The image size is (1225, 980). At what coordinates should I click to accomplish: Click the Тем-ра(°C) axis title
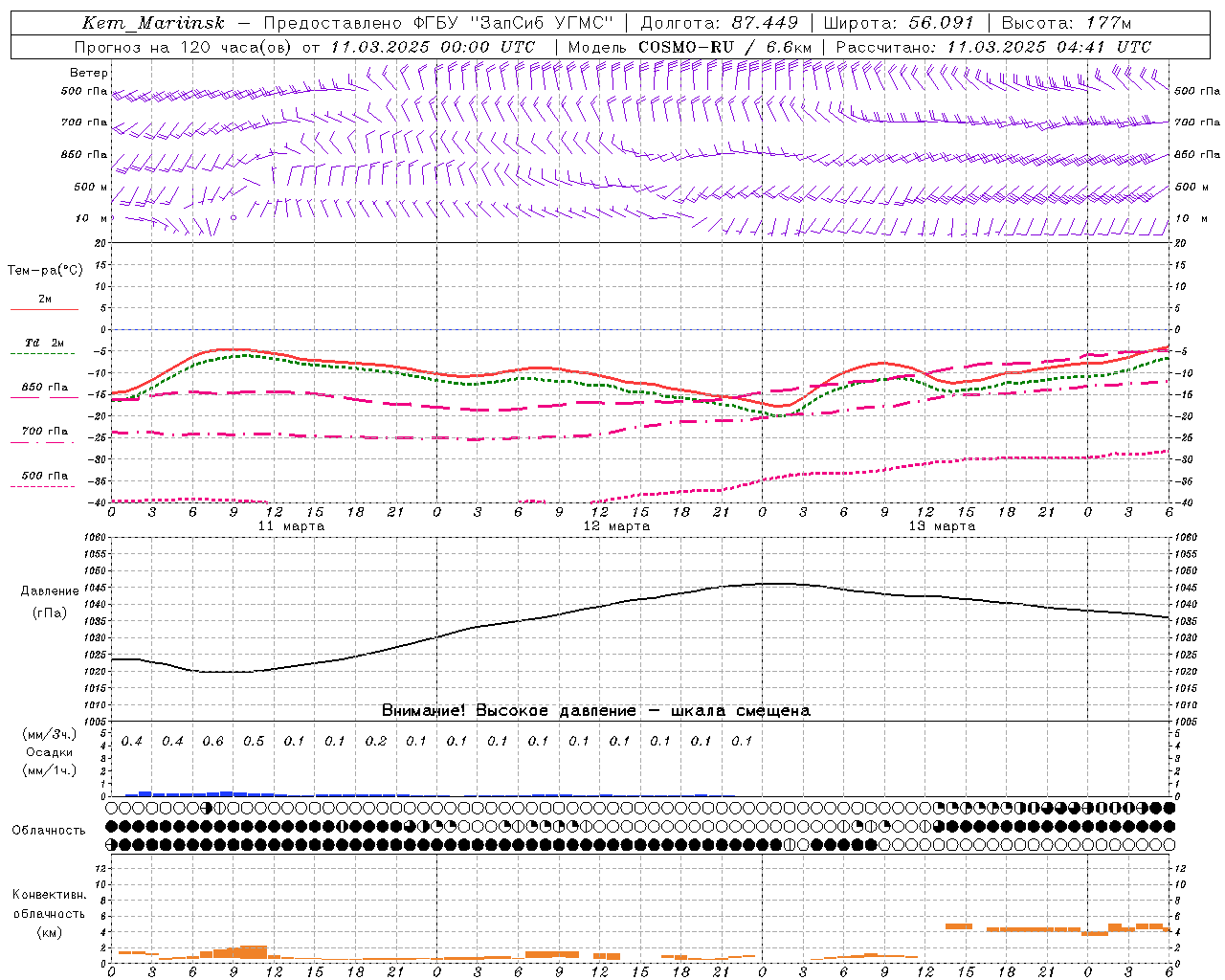pyautogui.click(x=45, y=271)
